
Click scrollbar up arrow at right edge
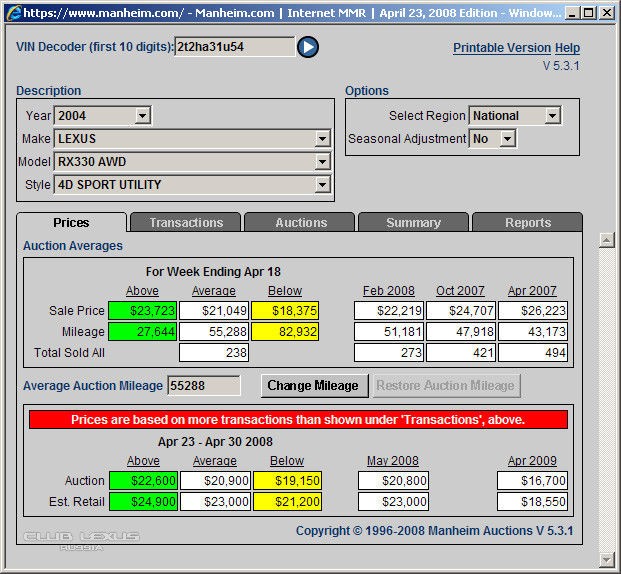click(x=606, y=240)
